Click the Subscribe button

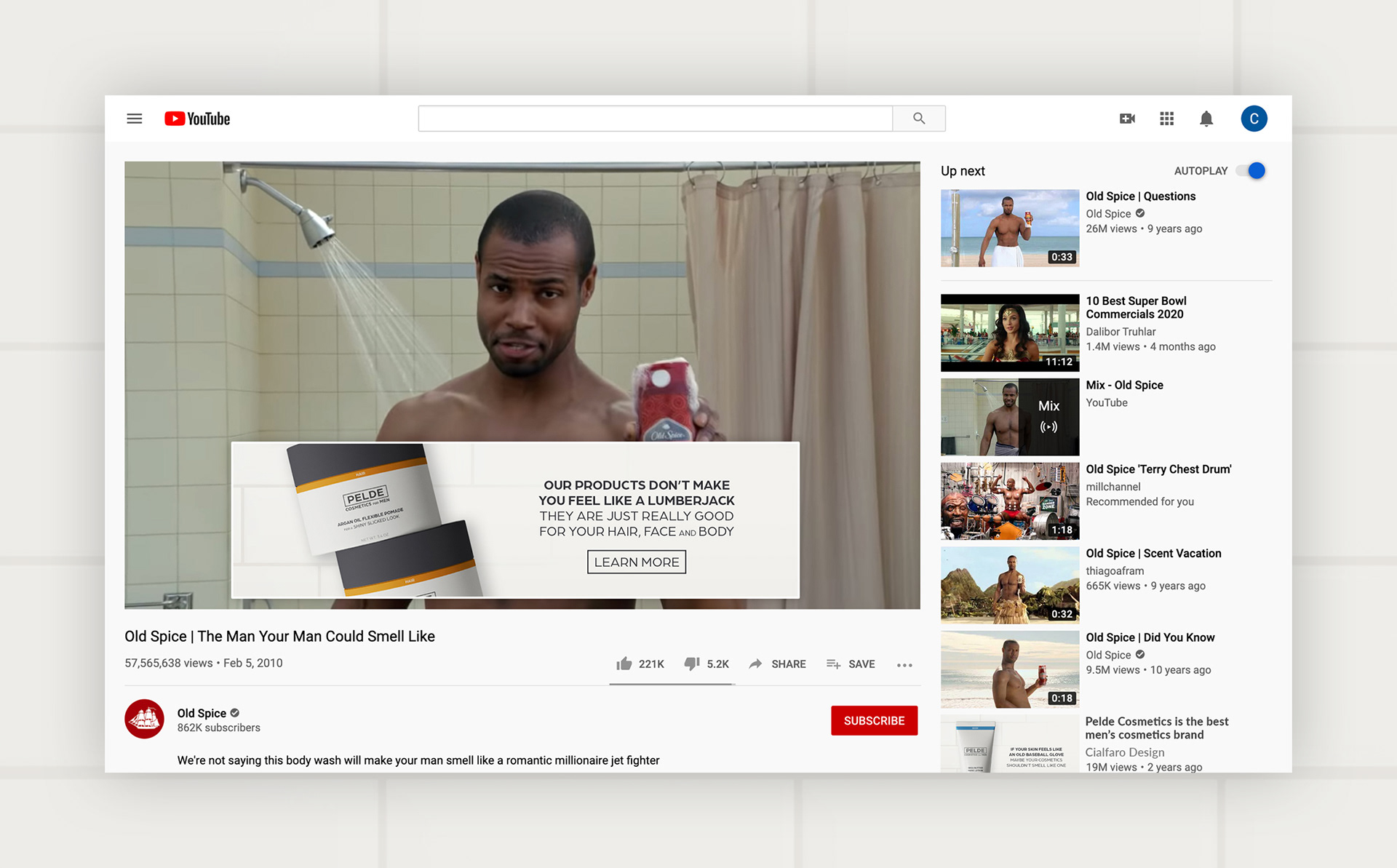click(874, 720)
